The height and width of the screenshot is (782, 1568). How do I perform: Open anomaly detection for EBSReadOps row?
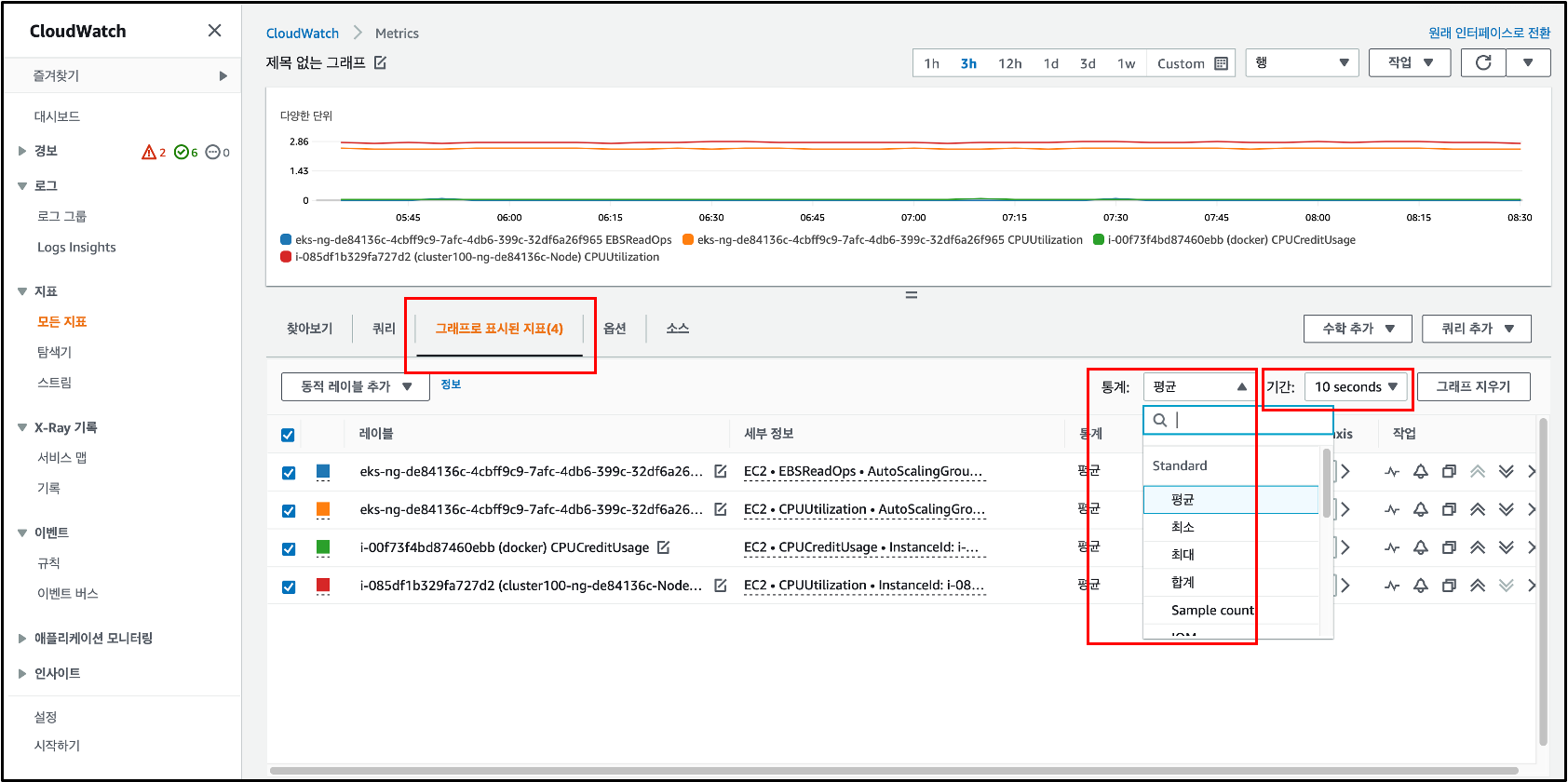pos(1392,472)
